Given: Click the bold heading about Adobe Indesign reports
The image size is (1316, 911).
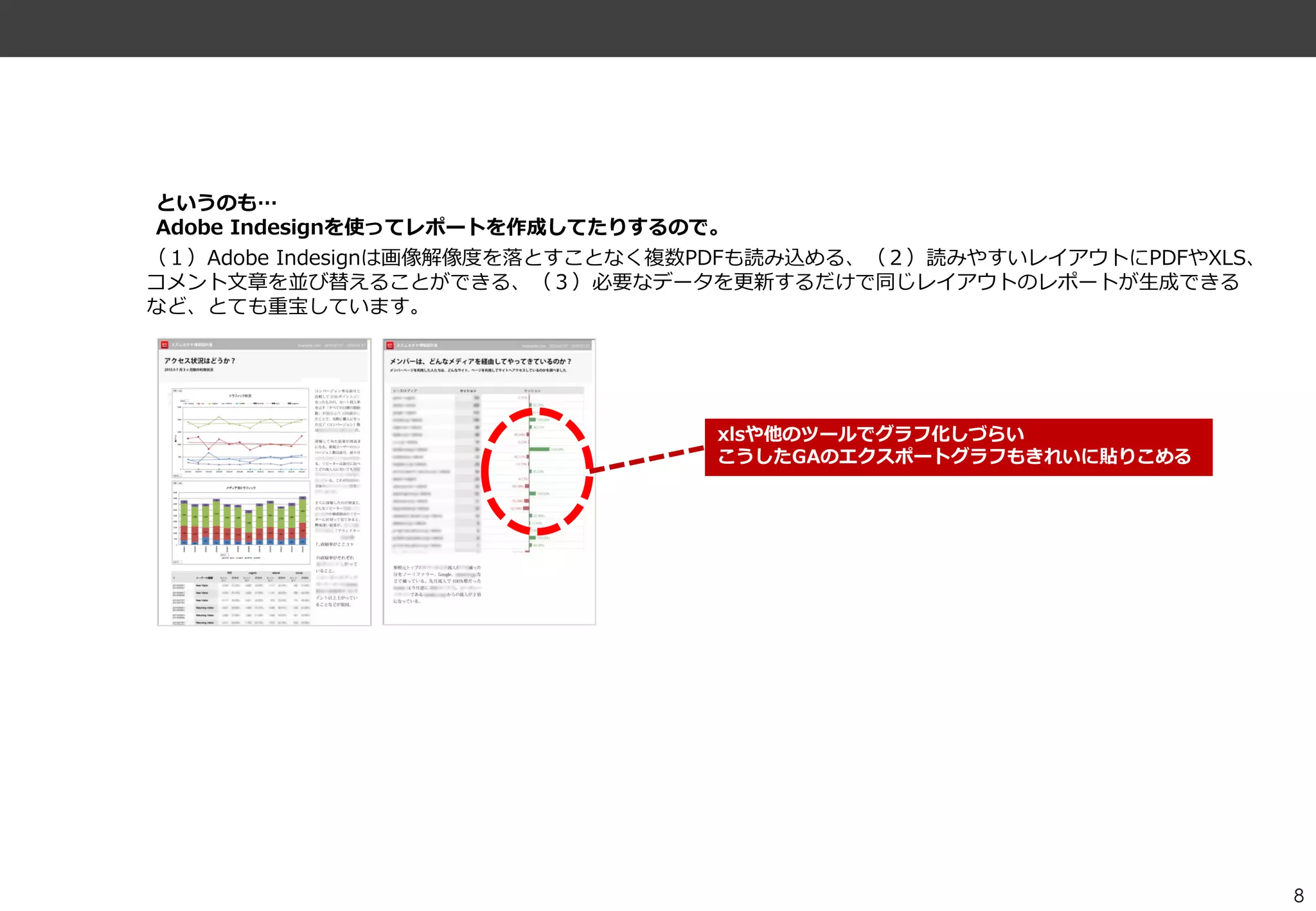Looking at the screenshot, I should (438, 227).
